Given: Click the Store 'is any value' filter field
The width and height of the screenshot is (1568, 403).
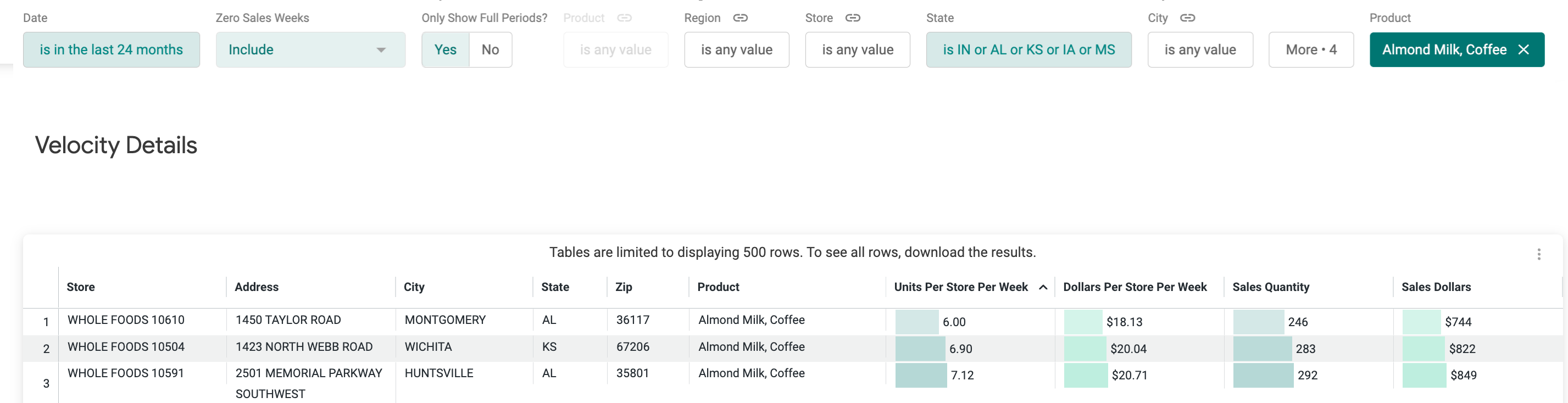Looking at the screenshot, I should pyautogui.click(x=857, y=50).
